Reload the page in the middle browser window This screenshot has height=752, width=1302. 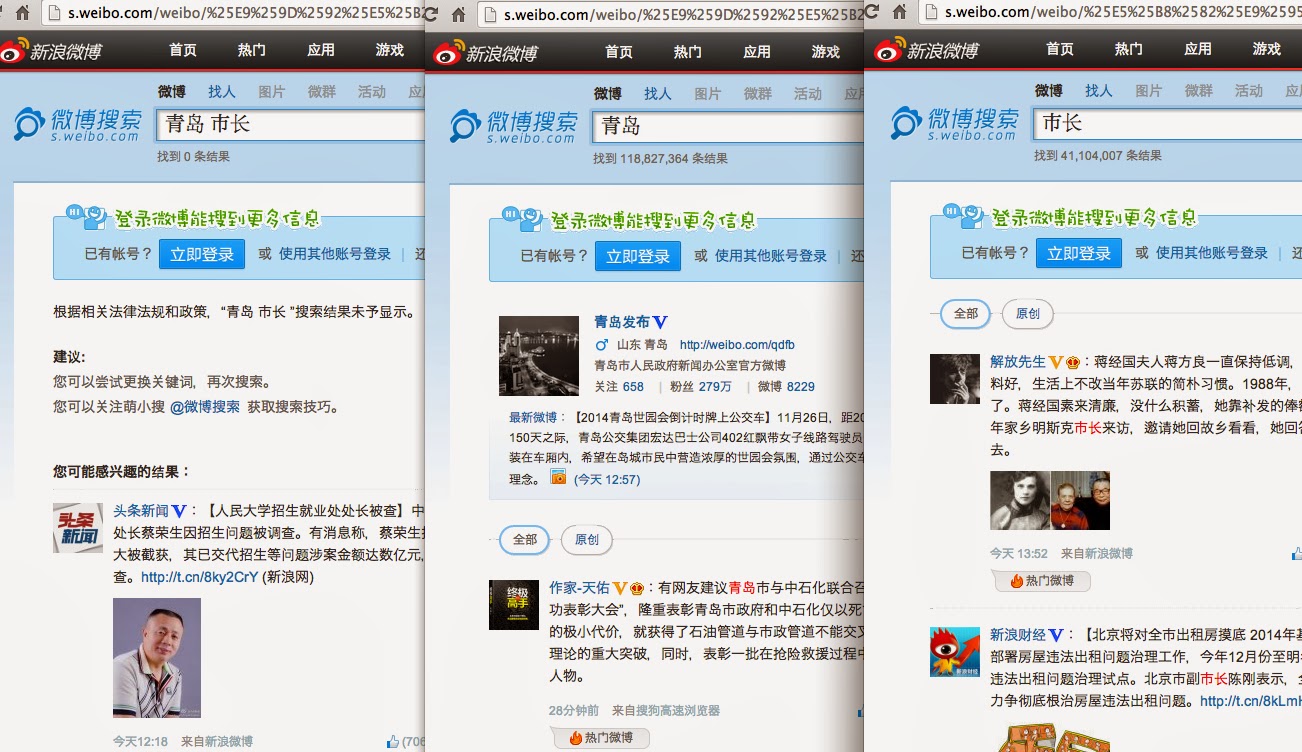point(431,14)
